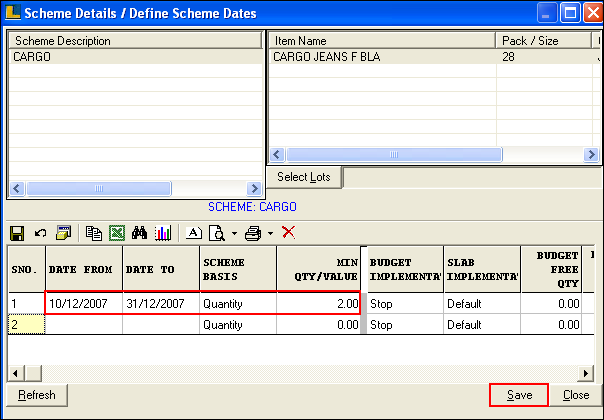Click the Scheme Description column header
604x420 pixels.
click(135, 40)
